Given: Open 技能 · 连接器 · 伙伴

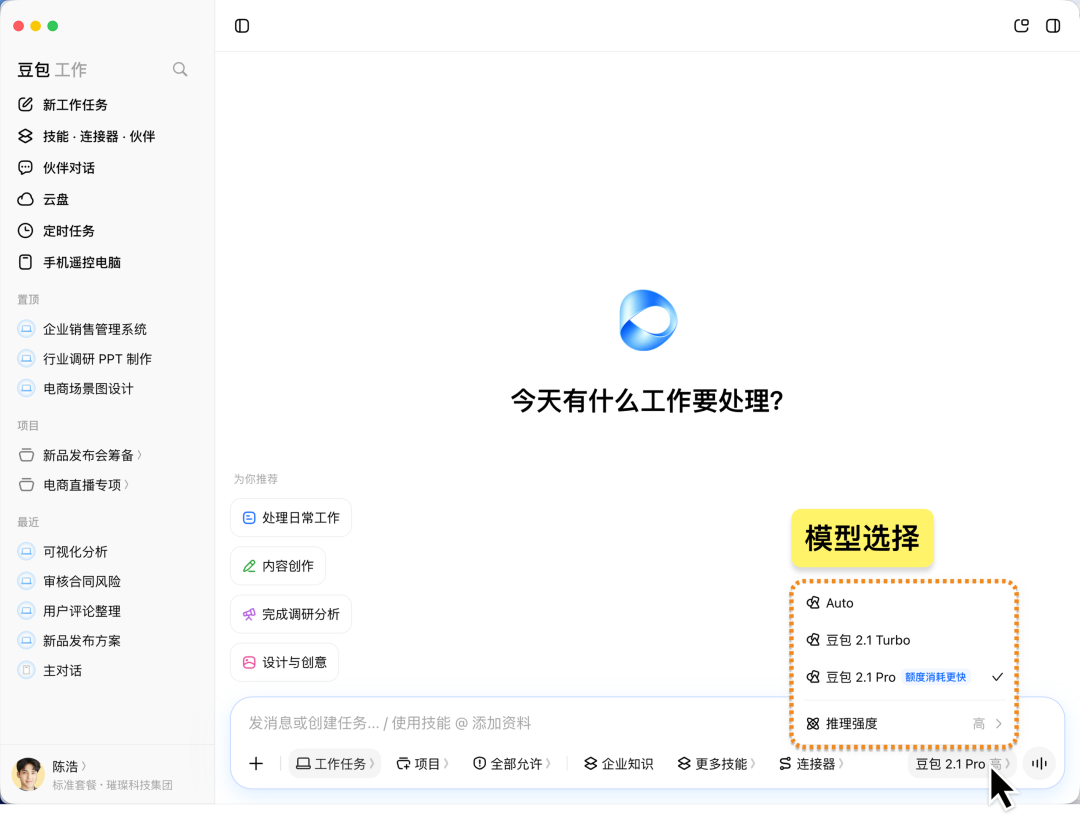Looking at the screenshot, I should coord(86,136).
